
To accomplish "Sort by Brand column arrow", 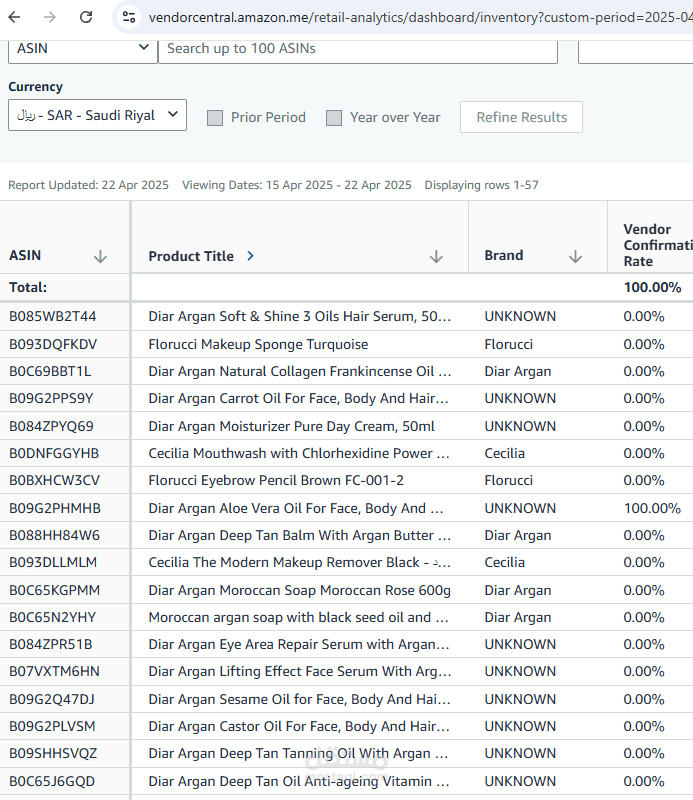I will pos(575,256).
